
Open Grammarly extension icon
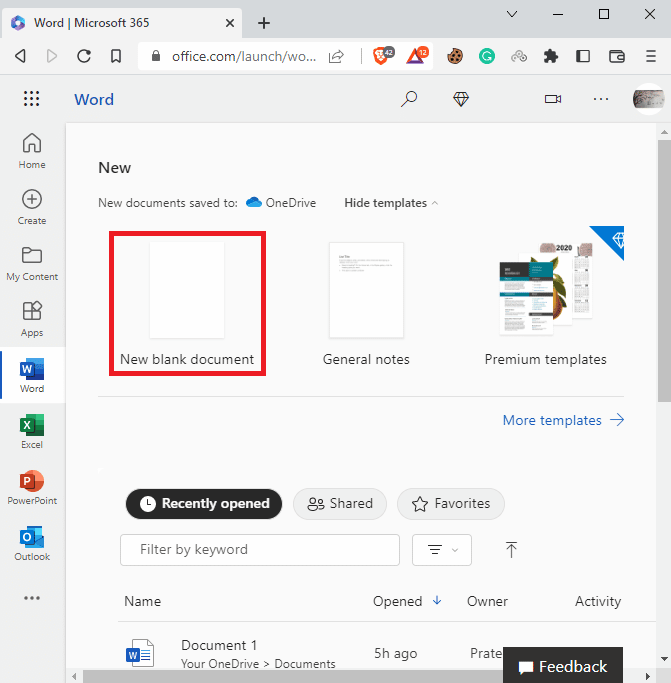coord(487,56)
